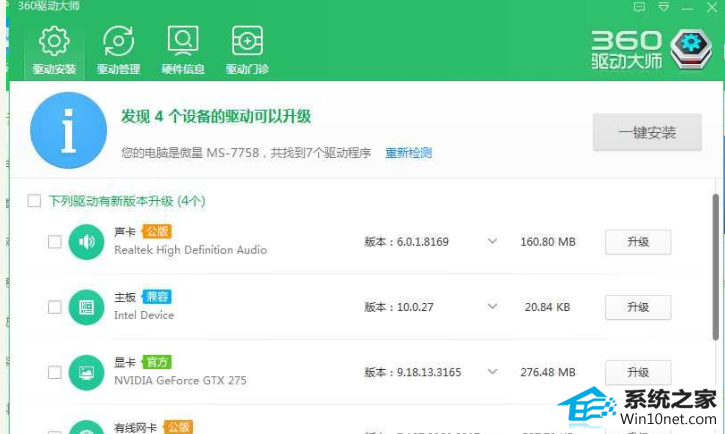The width and height of the screenshot is (725, 434).
Task: Open the 硬件信息 monitor icon tab
Action: tap(183, 41)
